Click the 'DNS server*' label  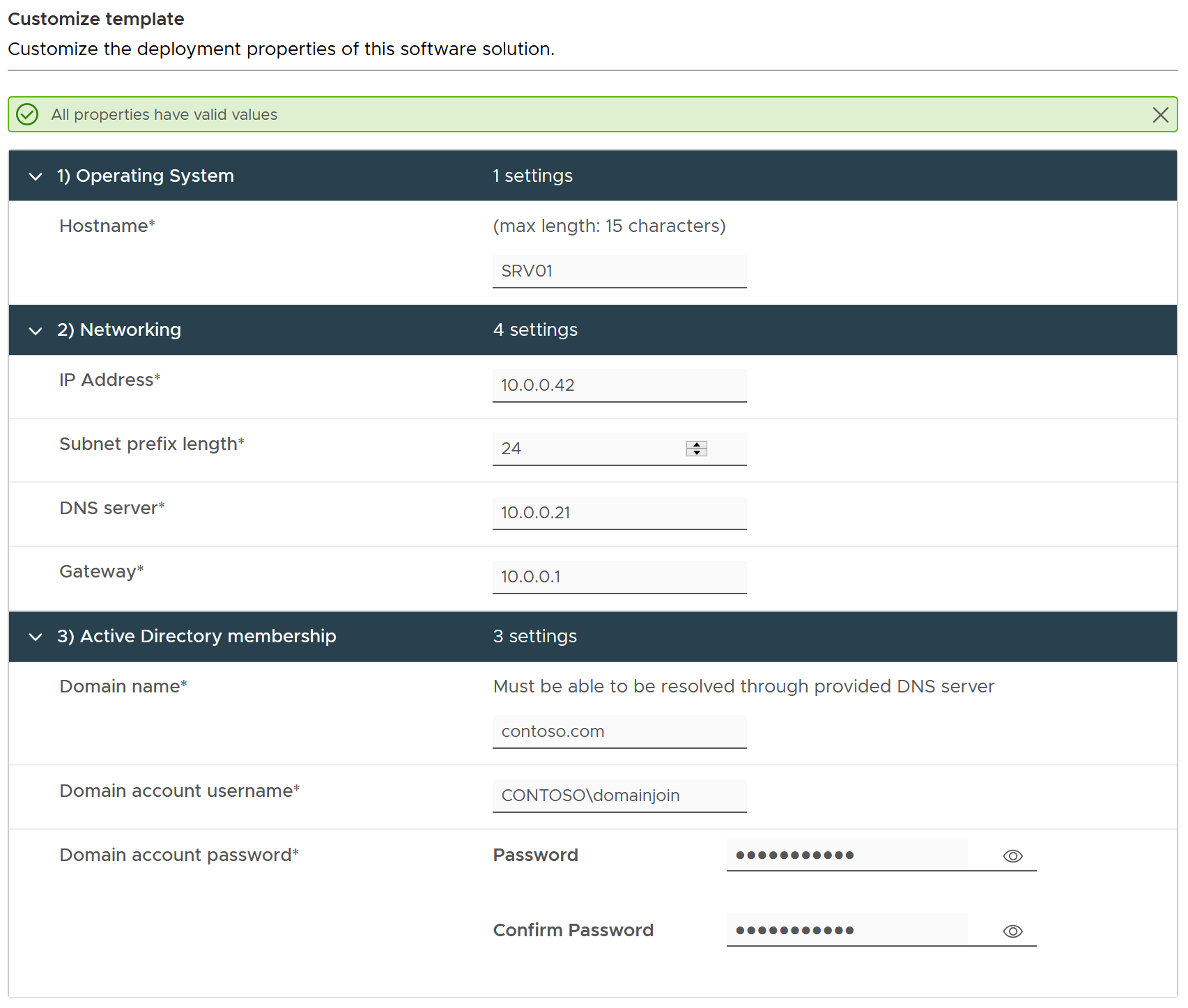pos(112,508)
